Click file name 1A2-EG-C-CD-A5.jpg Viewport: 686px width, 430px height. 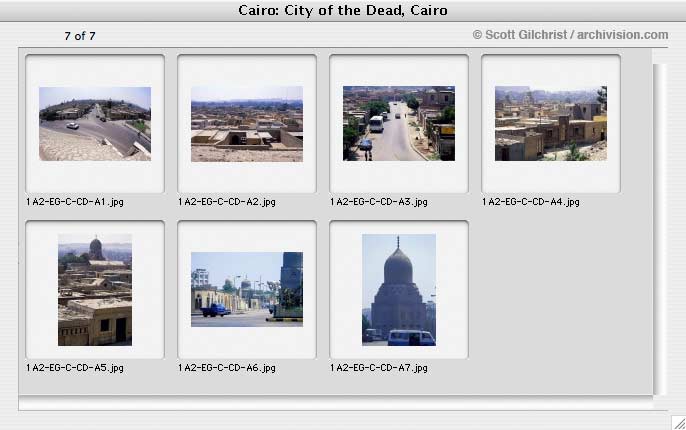[75, 368]
